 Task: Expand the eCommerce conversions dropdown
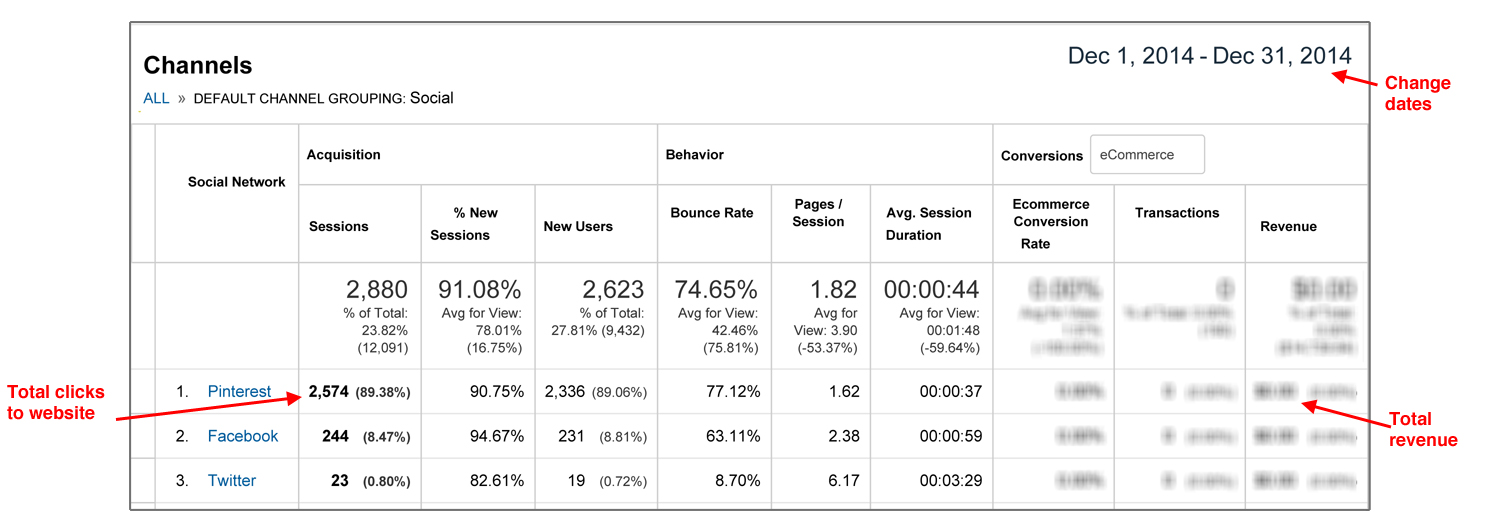pos(1147,155)
